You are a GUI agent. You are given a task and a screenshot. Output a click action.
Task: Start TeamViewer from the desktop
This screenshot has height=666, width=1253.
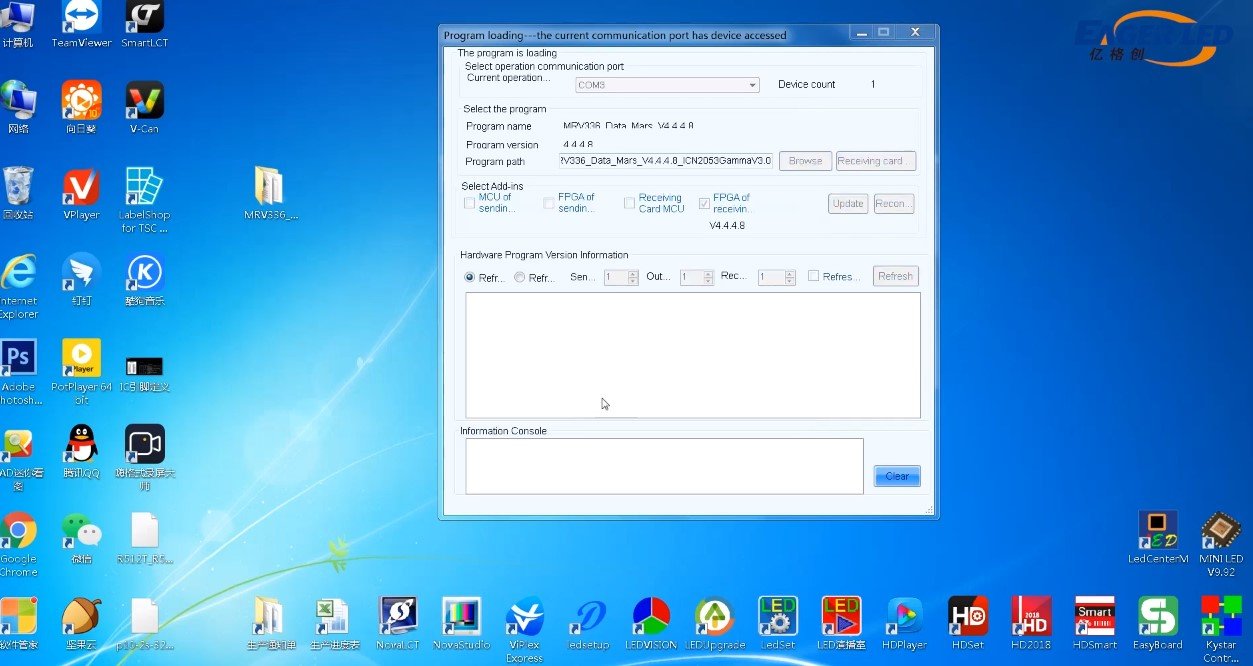tap(80, 15)
